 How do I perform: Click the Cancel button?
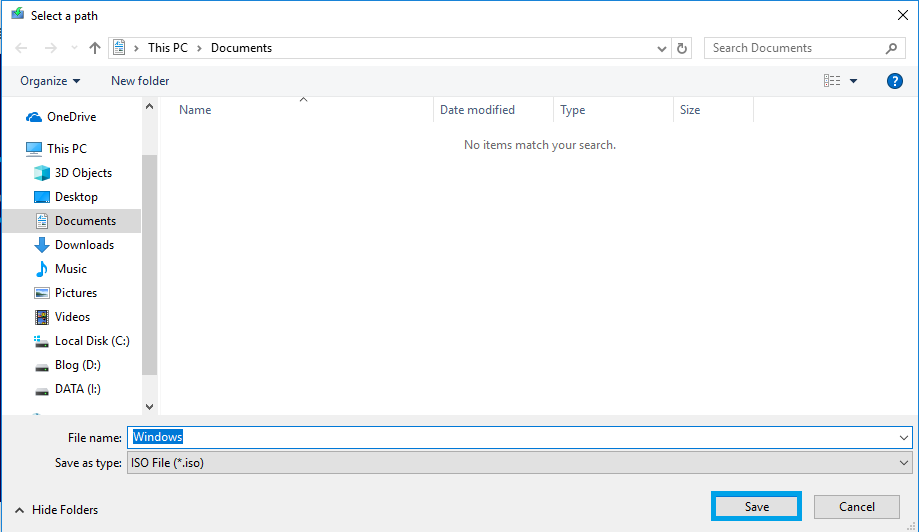point(856,507)
